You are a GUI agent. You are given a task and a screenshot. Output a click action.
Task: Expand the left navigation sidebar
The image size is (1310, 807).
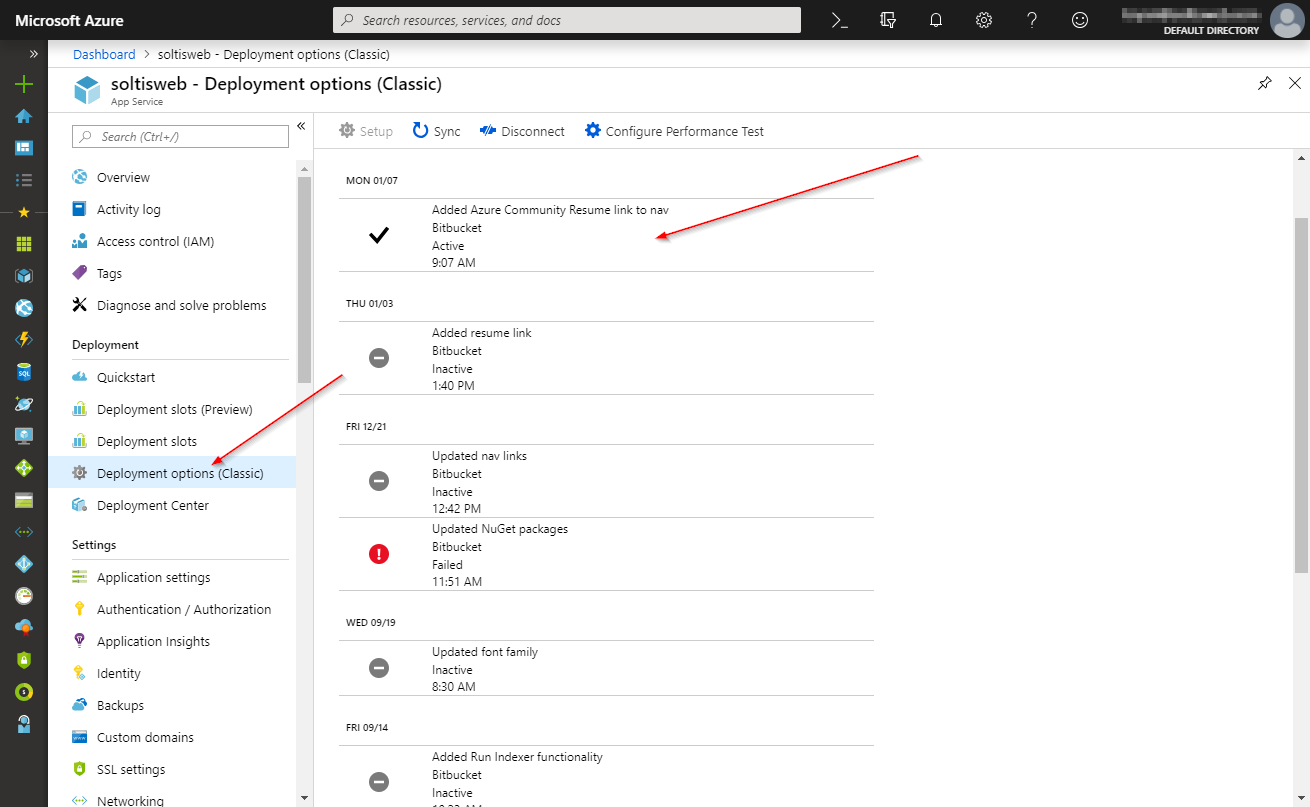click(x=35, y=55)
